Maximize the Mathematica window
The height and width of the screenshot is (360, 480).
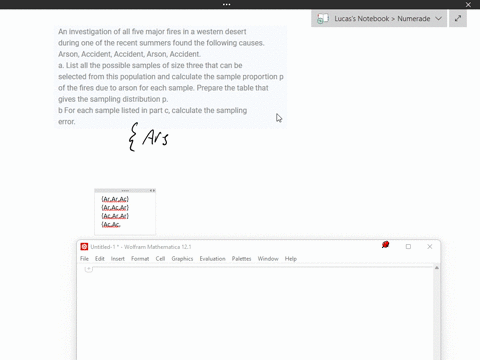(x=408, y=247)
